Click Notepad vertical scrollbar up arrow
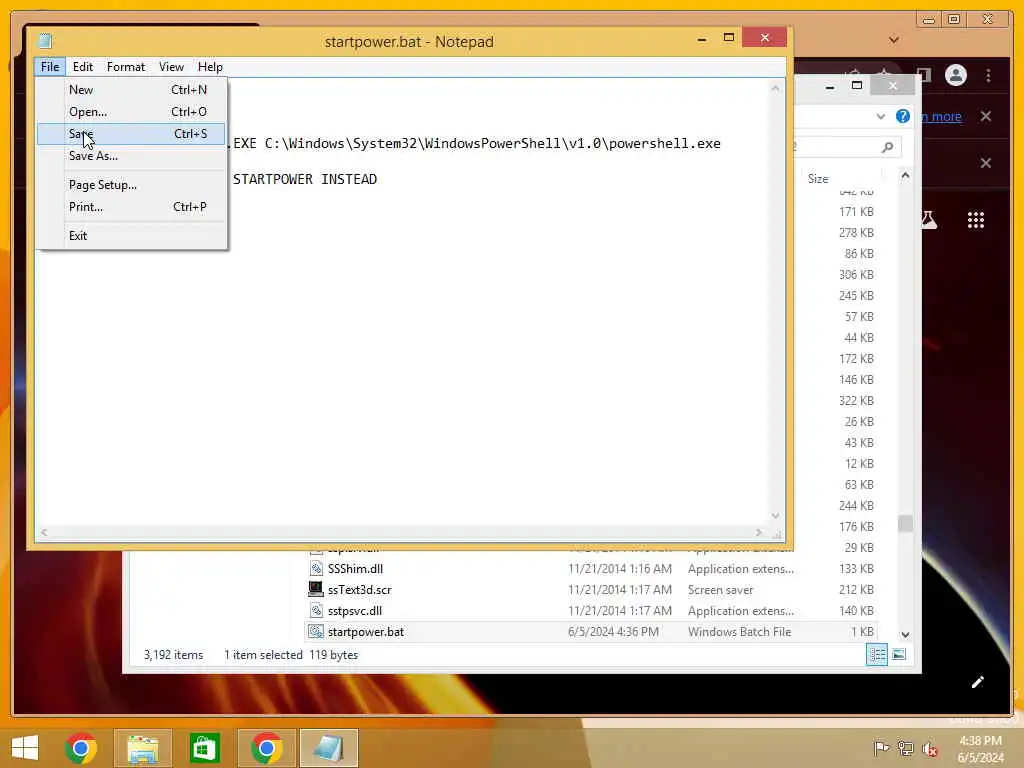The width and height of the screenshot is (1024, 768). point(775,88)
